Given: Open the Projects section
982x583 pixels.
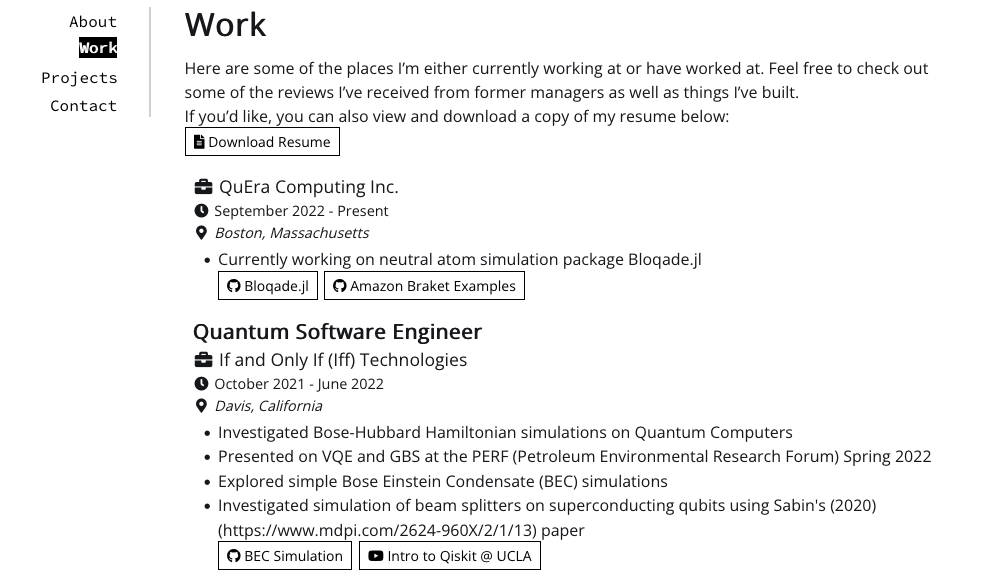Looking at the screenshot, I should pyautogui.click(x=79, y=78).
